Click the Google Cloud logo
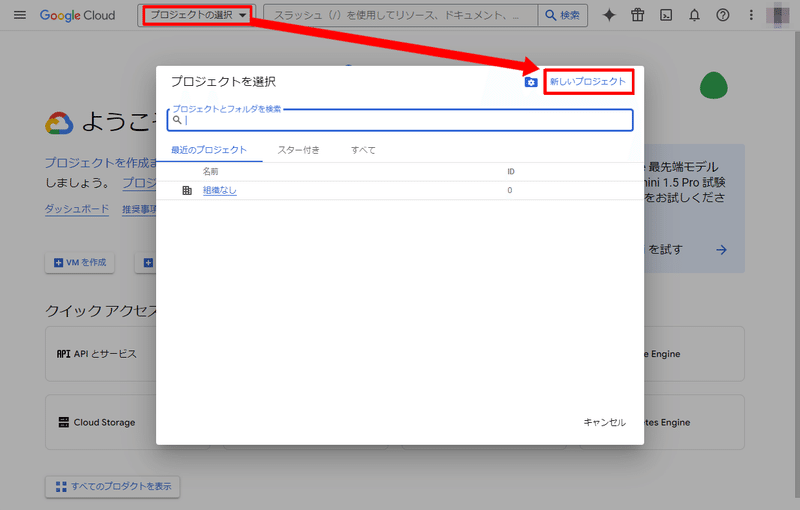Image resolution: width=800 pixels, height=510 pixels. click(78, 15)
